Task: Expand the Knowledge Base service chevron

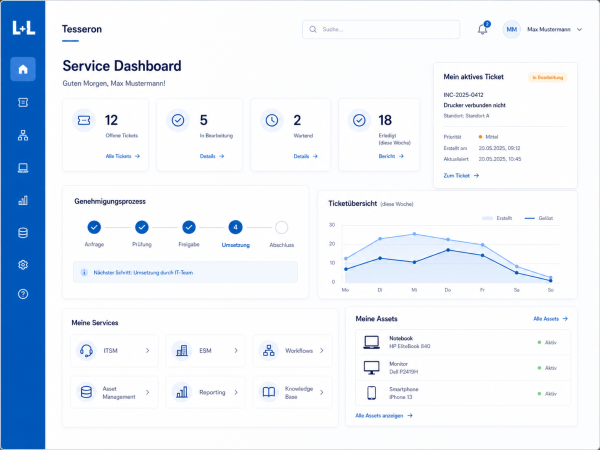Action: tap(322, 392)
